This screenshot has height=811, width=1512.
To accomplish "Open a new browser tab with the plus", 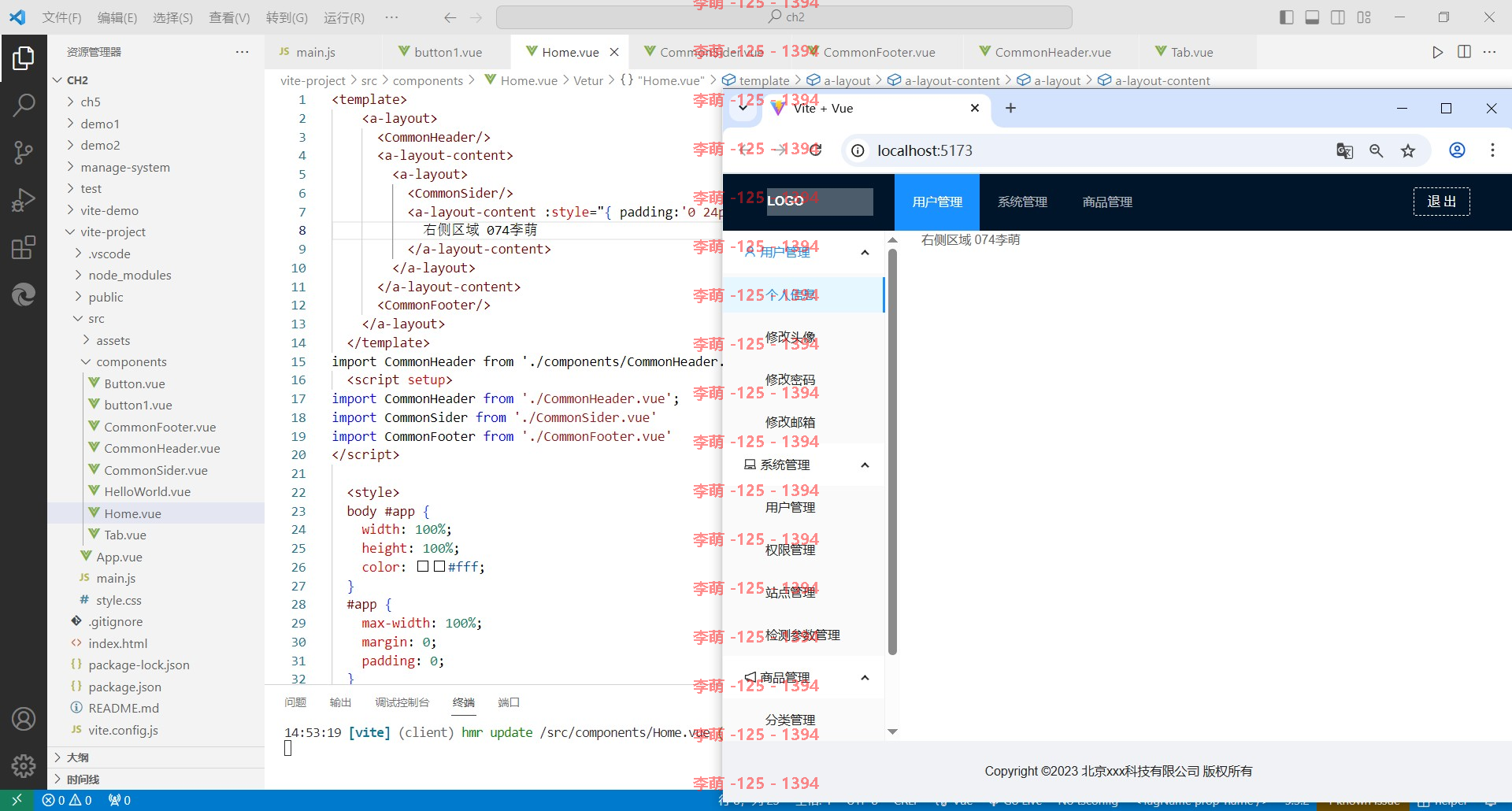I will click(x=1011, y=108).
